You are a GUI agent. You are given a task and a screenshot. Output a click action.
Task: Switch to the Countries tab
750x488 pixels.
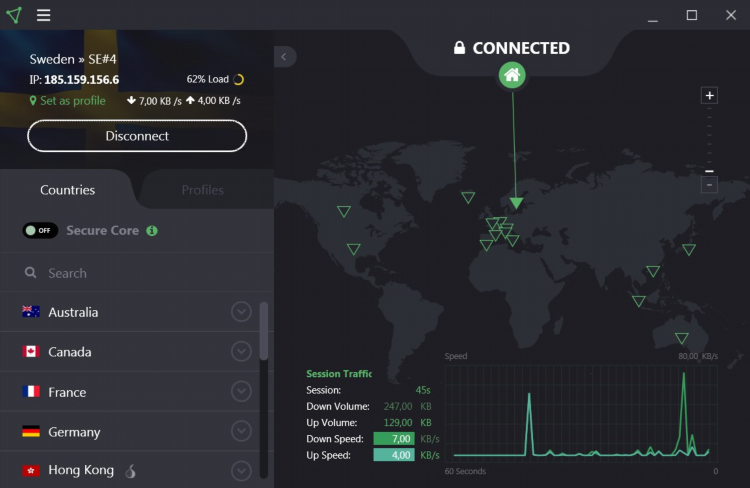67,190
